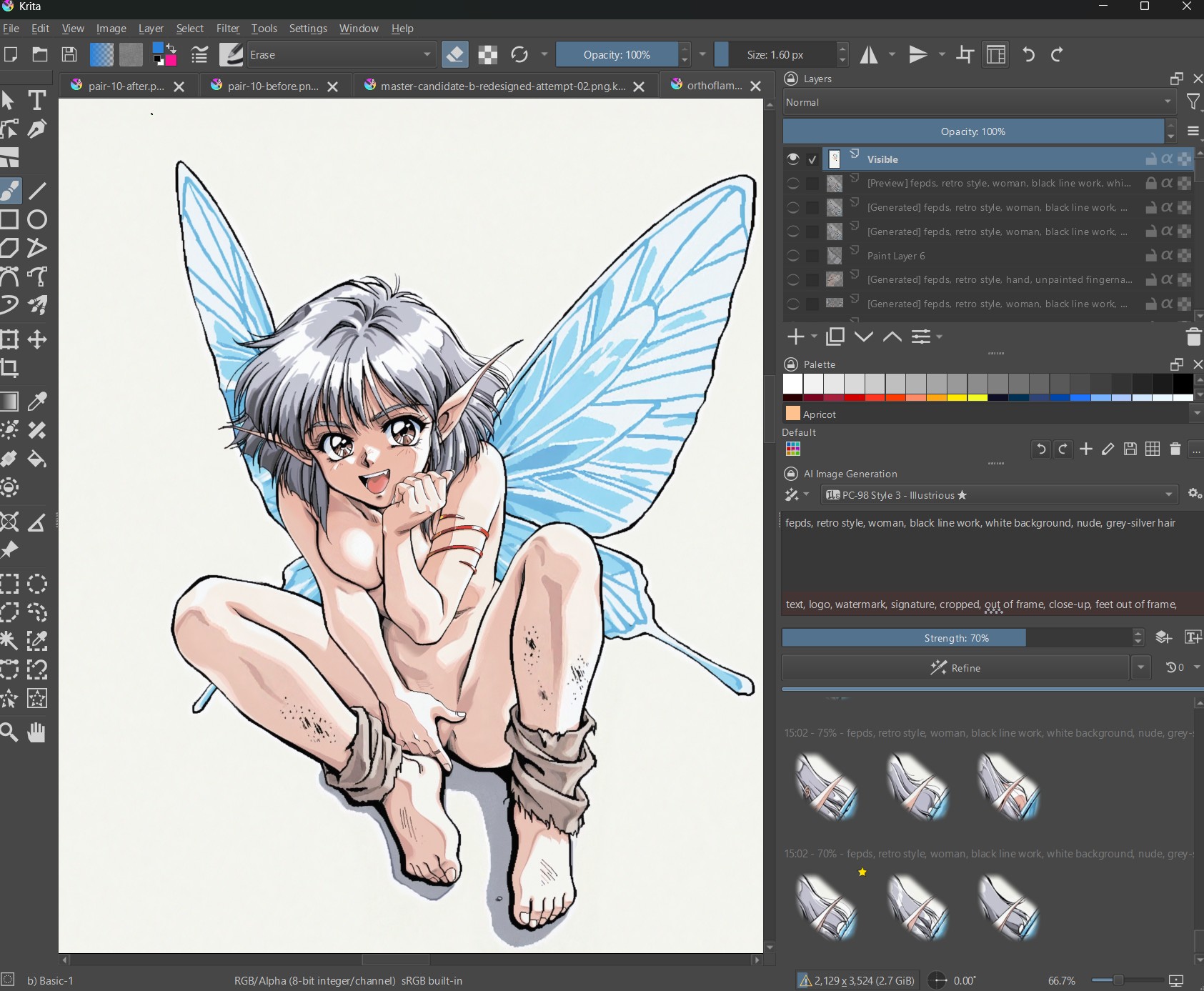
Task: Open the AI workspace mode dropdown
Action: click(x=797, y=495)
